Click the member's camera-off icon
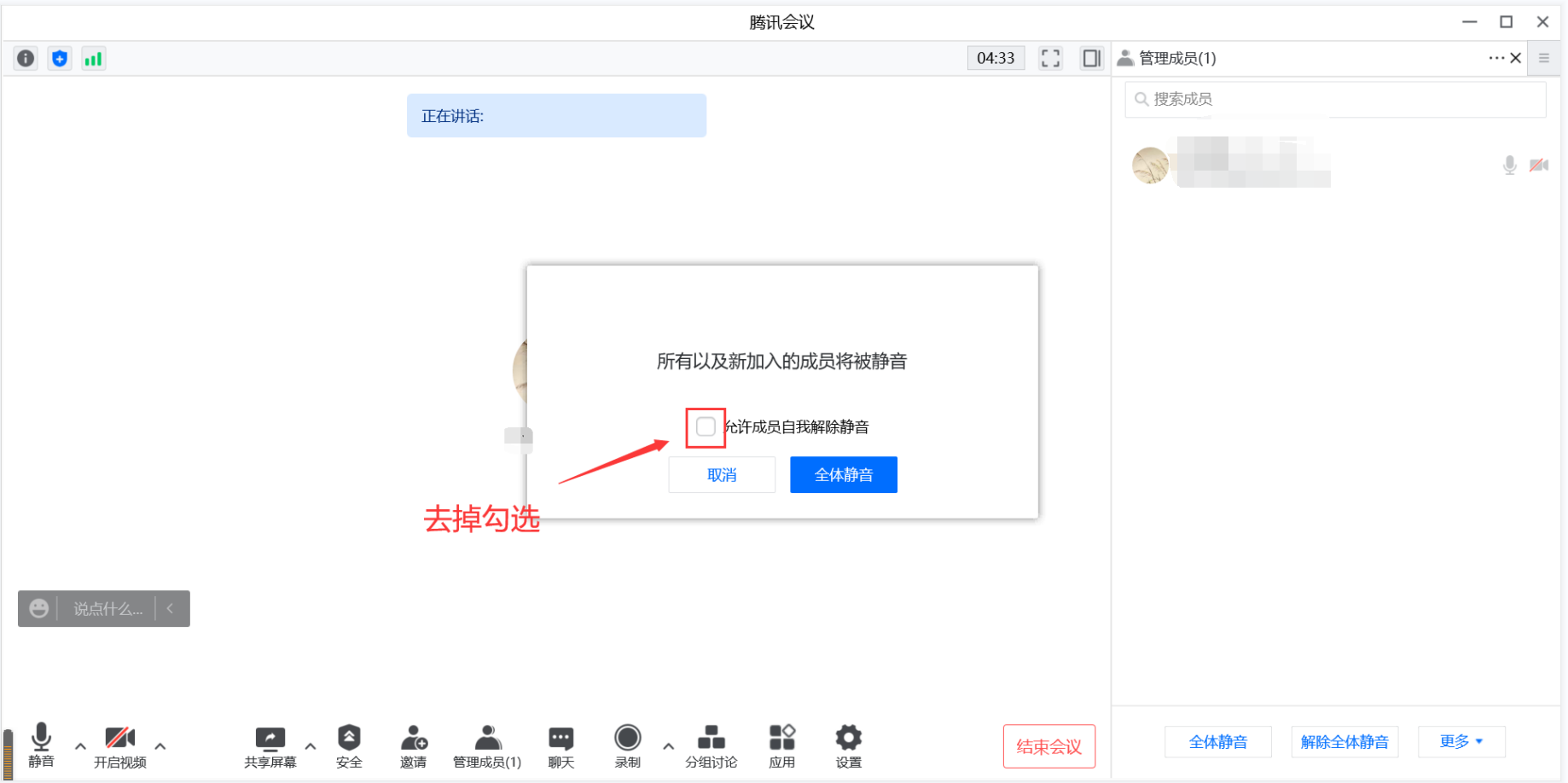The image size is (1568, 783). click(x=1539, y=165)
